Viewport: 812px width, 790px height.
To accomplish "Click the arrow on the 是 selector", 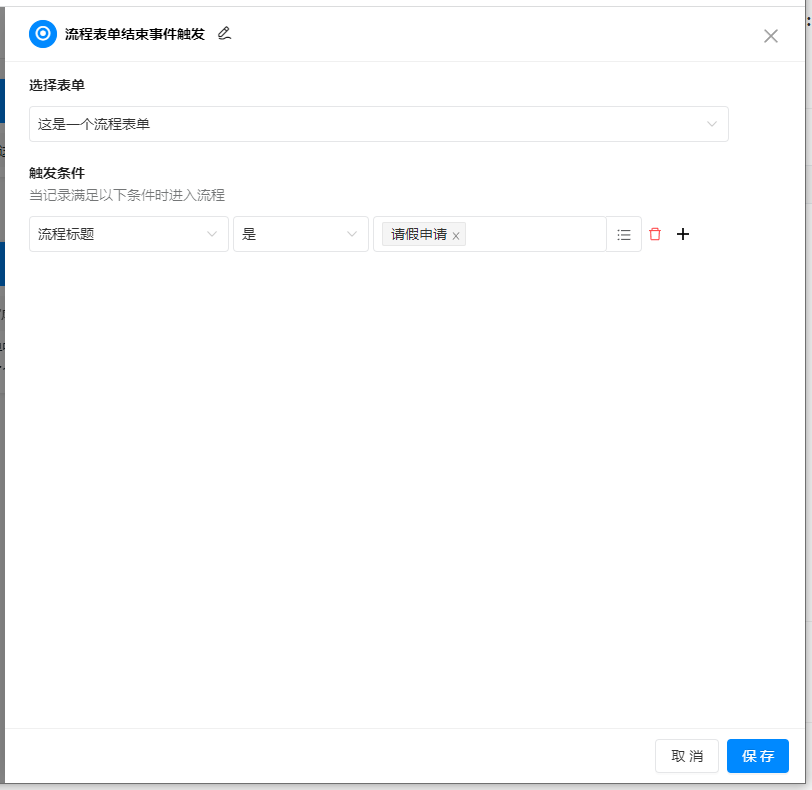I will [x=352, y=234].
